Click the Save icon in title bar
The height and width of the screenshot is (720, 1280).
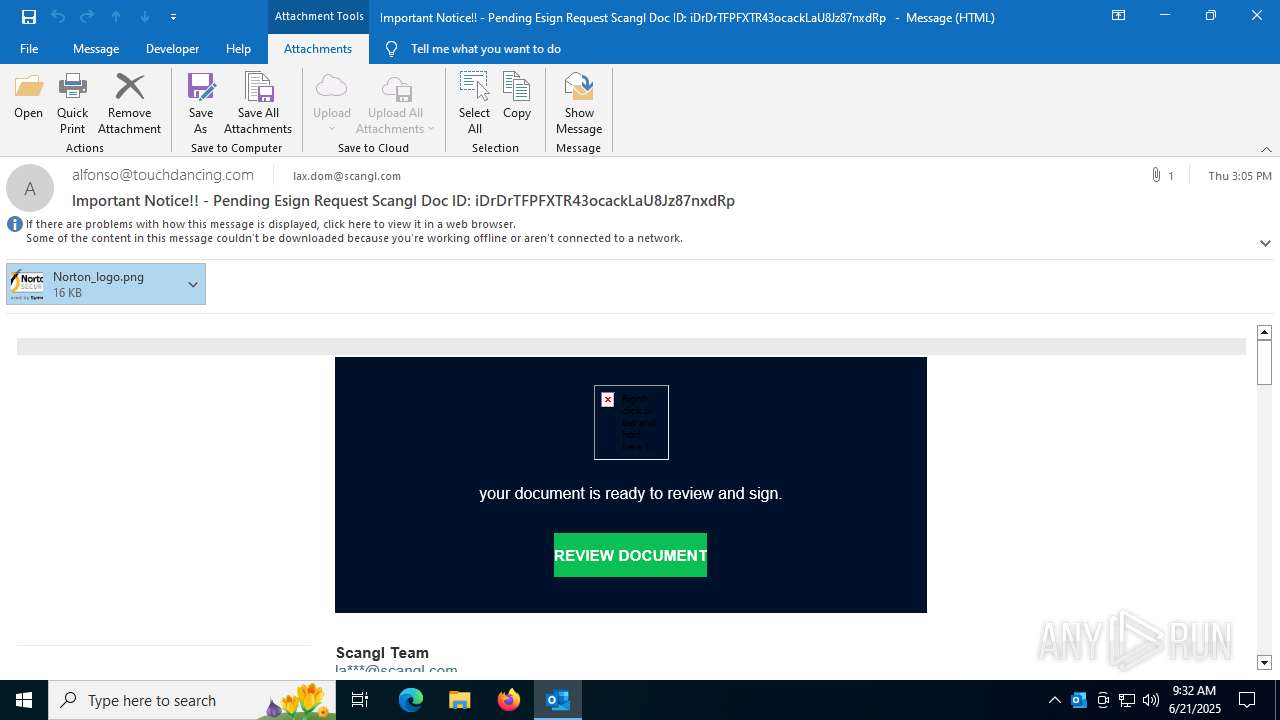pos(29,16)
